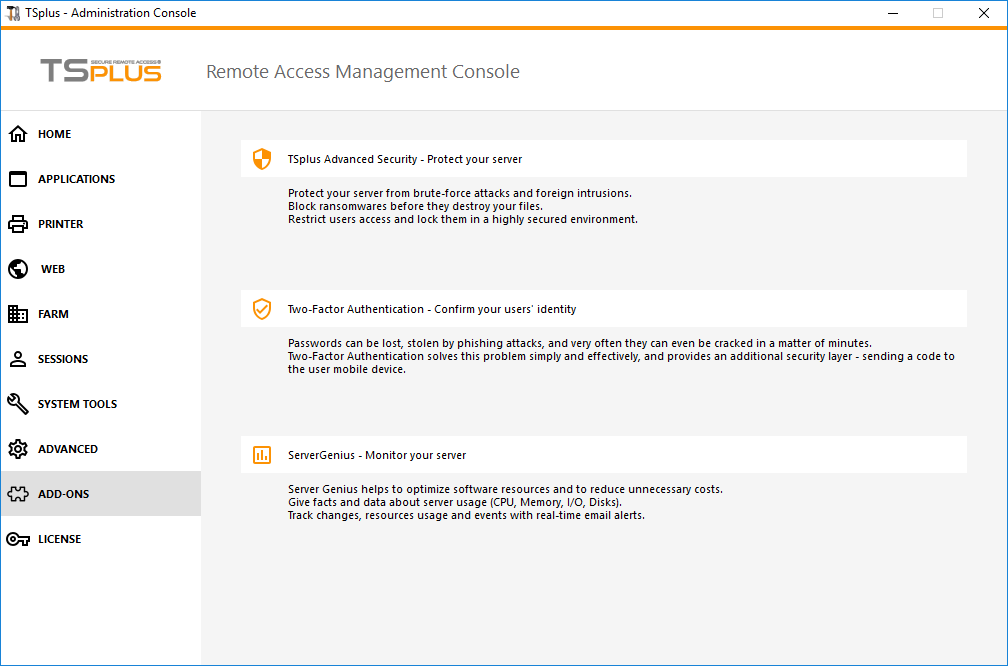Open System Tools wrench icon
Viewport: 1008px width, 666px height.
17,403
